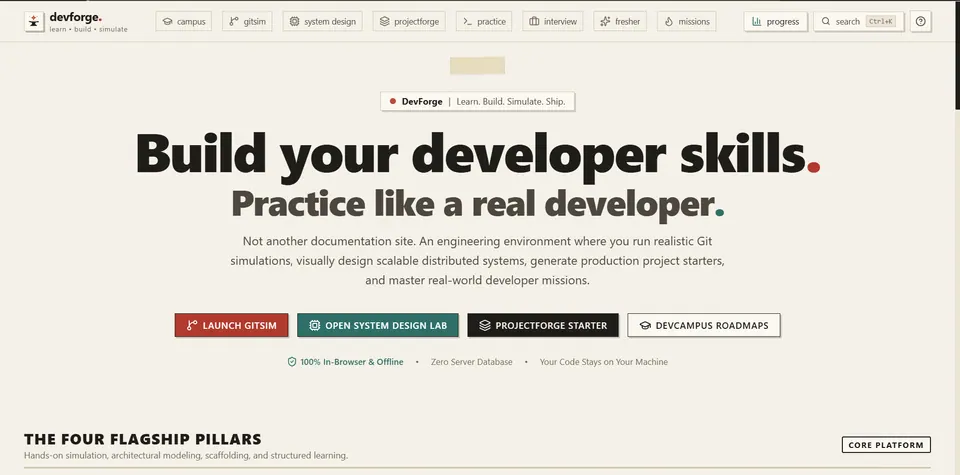This screenshot has width=960, height=475.
Task: Click the magnifier icon in search box
Action: click(826, 21)
